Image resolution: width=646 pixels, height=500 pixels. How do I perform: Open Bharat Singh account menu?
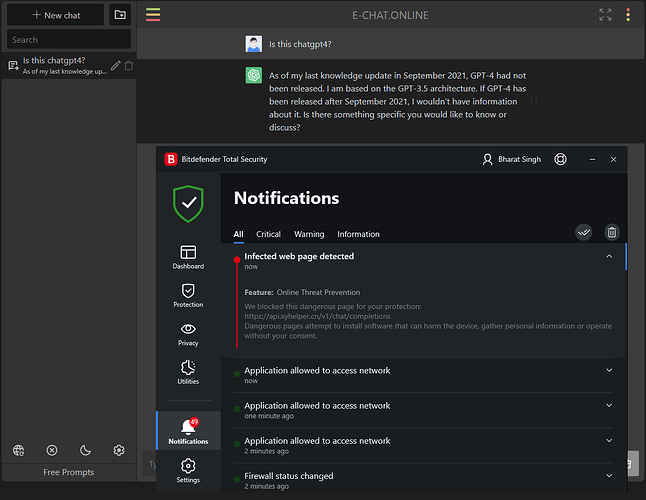point(511,159)
